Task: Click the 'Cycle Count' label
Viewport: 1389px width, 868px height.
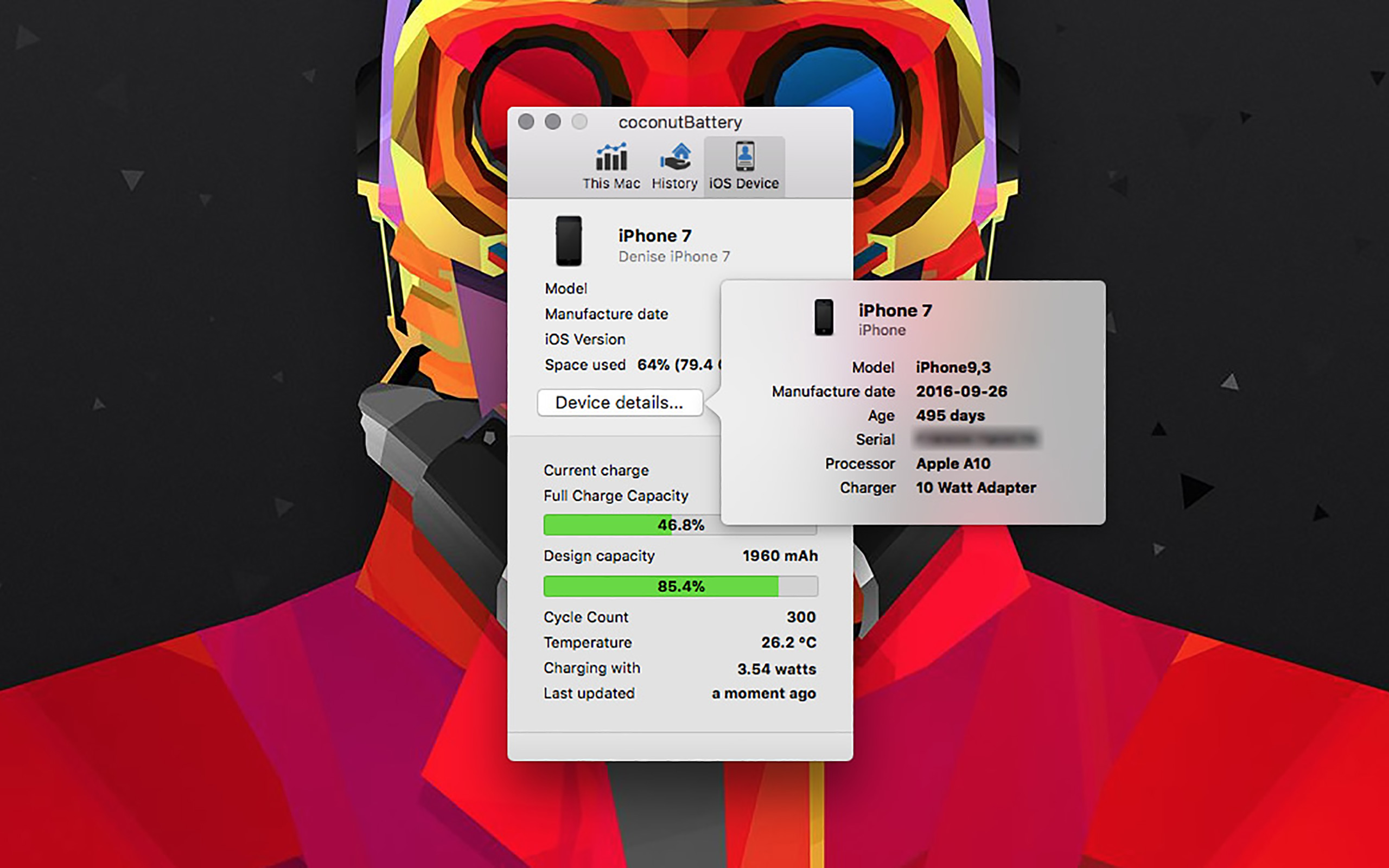Action: click(x=586, y=618)
